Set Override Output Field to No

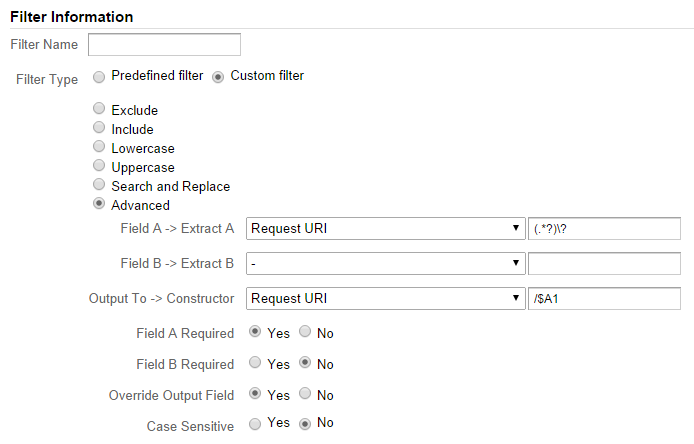[305, 395]
